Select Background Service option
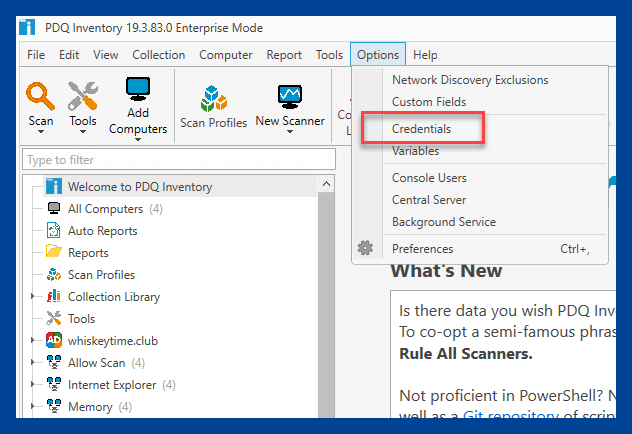This screenshot has height=434, width=632. [444, 222]
